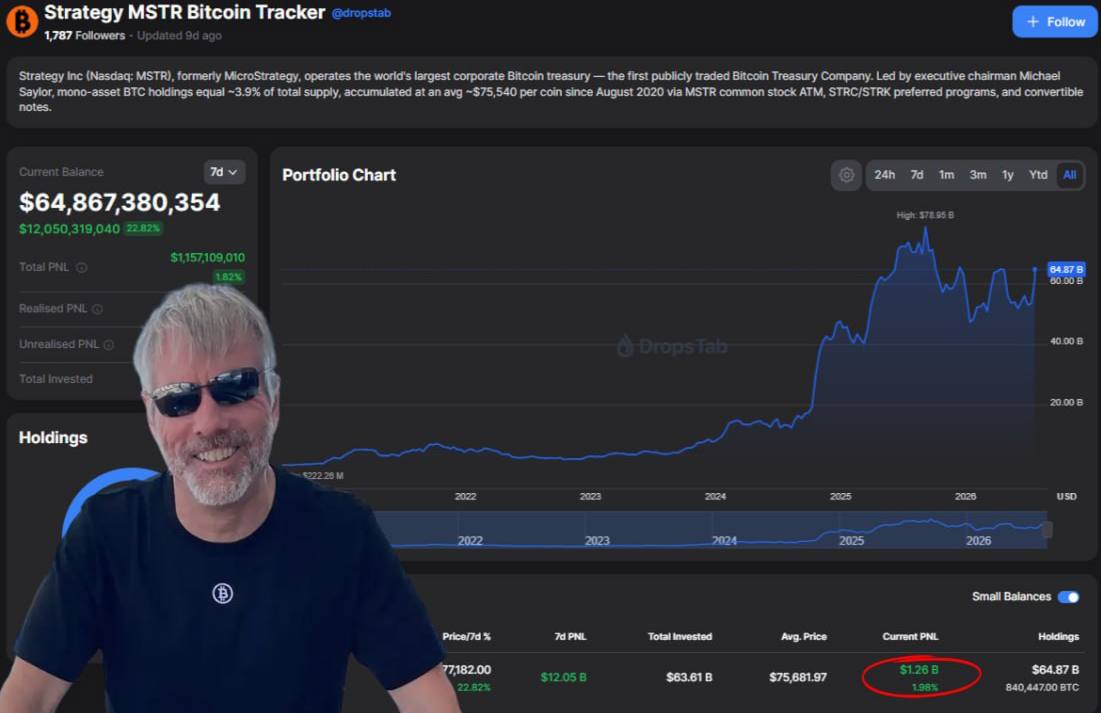This screenshot has width=1101, height=713.
Task: Click the orange Bitcoin logo avatar
Action: [21, 21]
